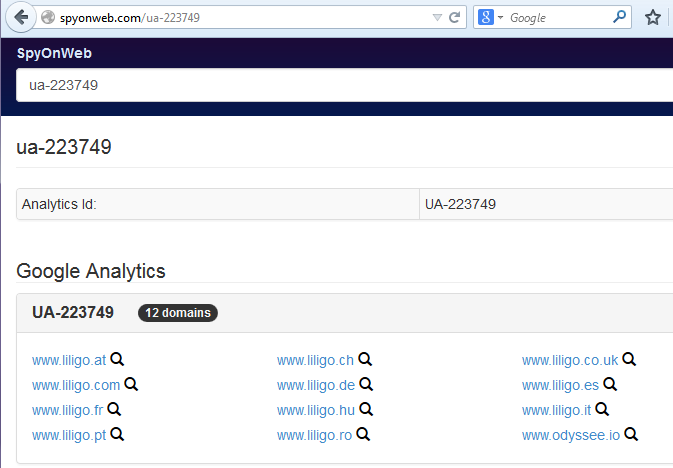Image resolution: width=673 pixels, height=468 pixels.
Task: Open the www.liligo.at link
Action: click(69, 360)
